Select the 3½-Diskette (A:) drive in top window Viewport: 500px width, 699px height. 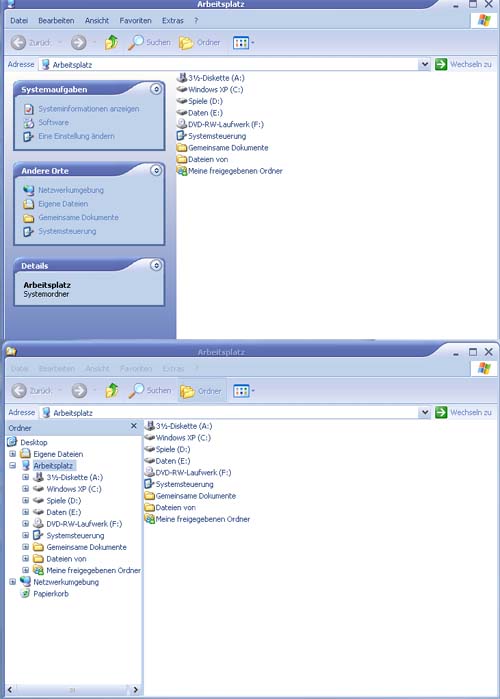coord(210,78)
